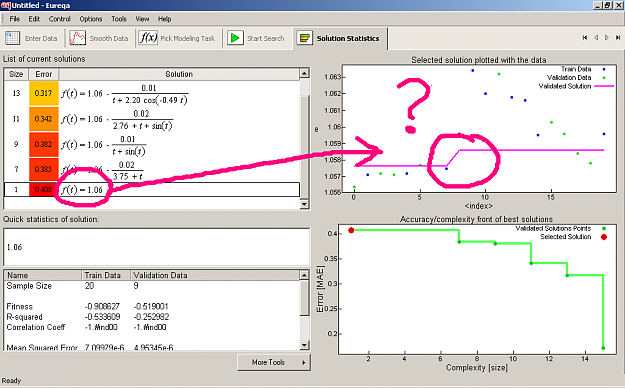Go to previous tab with left arrow

pyautogui.click(x=596, y=37)
